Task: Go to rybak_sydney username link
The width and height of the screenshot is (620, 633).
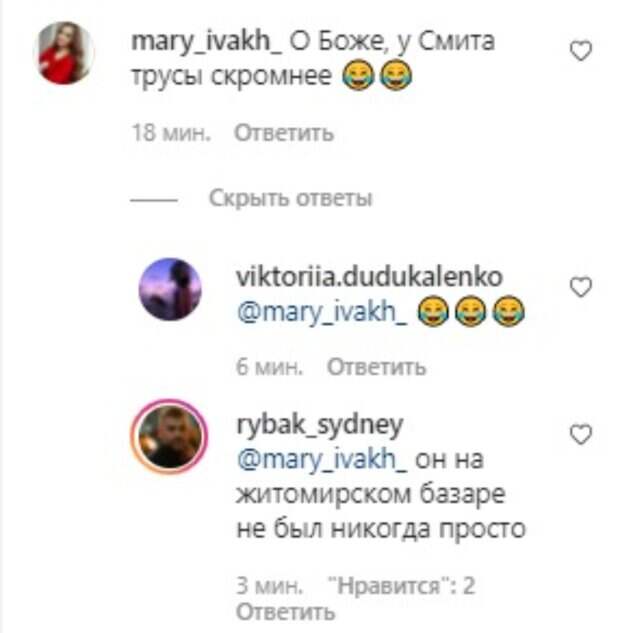Action: (x=320, y=425)
